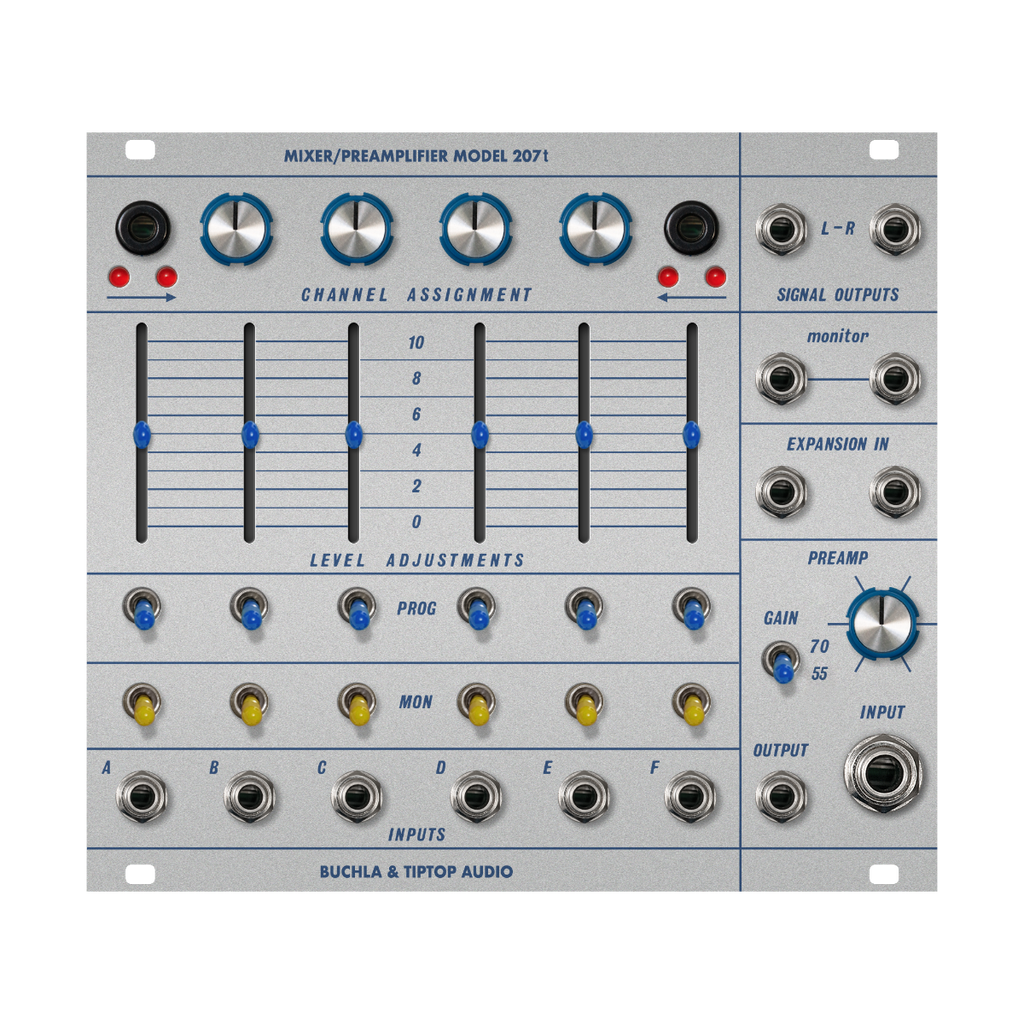Image resolution: width=1024 pixels, height=1024 pixels.
Task: Select the left monitor output jack
Action: pos(782,380)
